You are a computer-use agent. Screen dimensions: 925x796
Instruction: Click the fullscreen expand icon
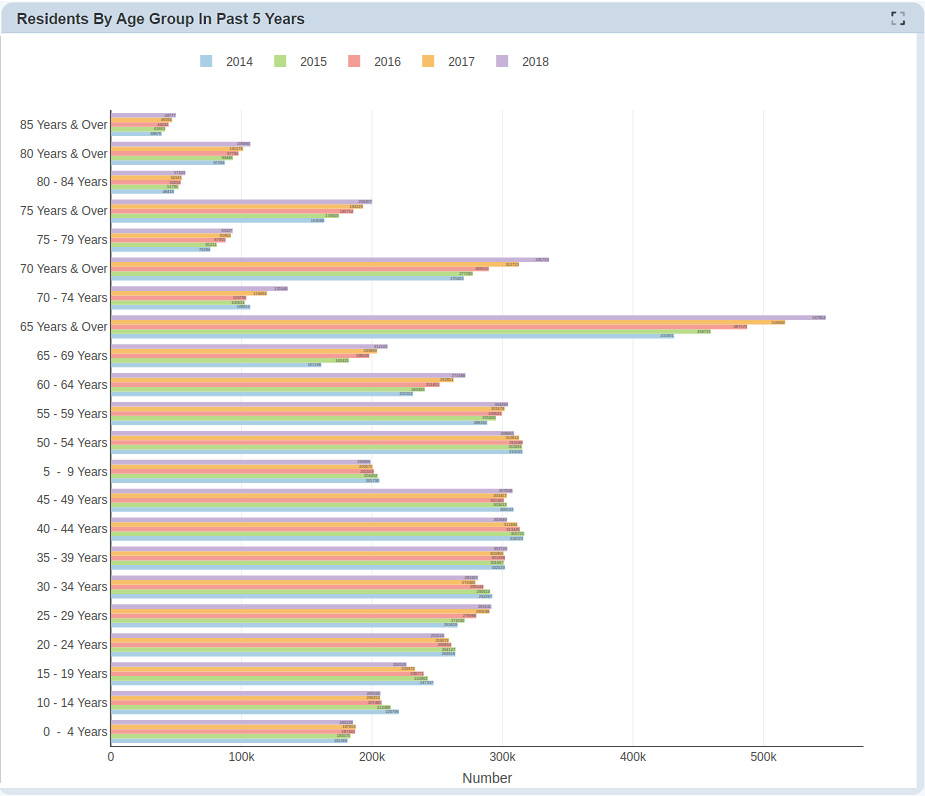[x=897, y=18]
